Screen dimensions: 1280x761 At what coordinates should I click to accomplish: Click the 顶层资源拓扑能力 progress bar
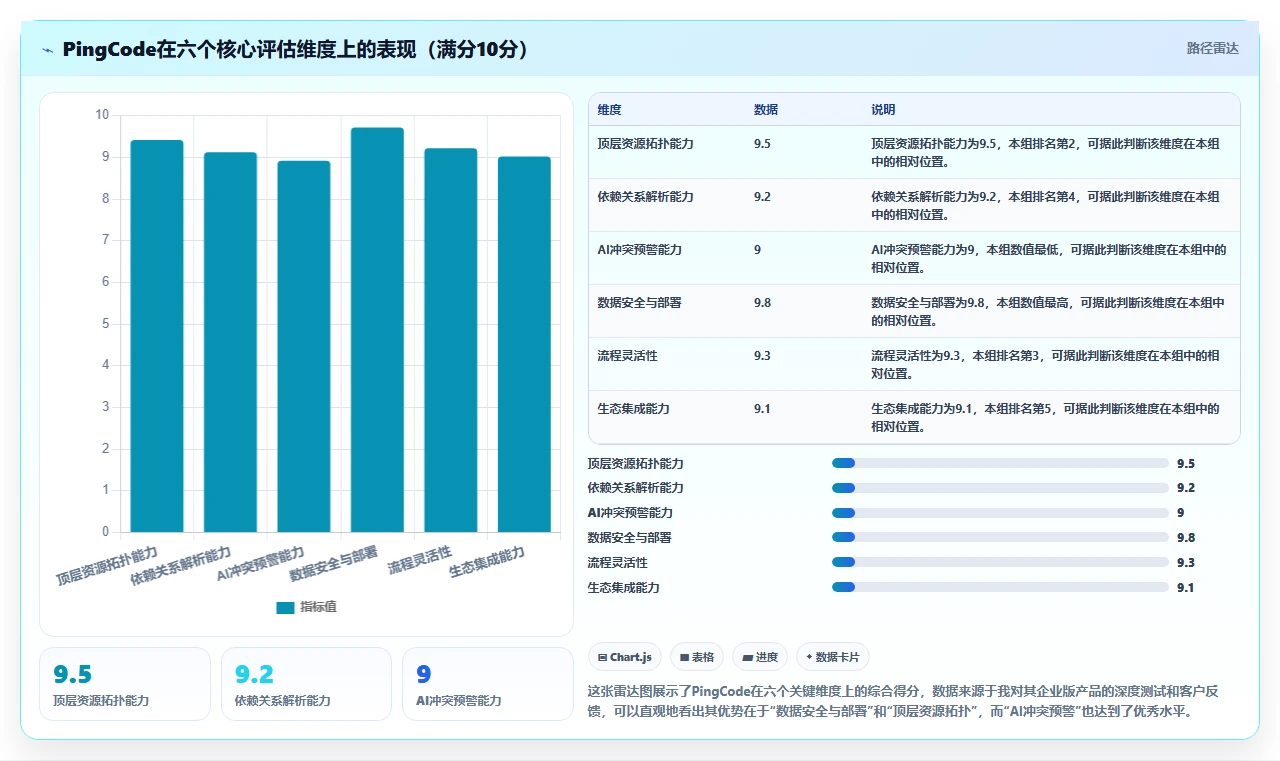1000,463
